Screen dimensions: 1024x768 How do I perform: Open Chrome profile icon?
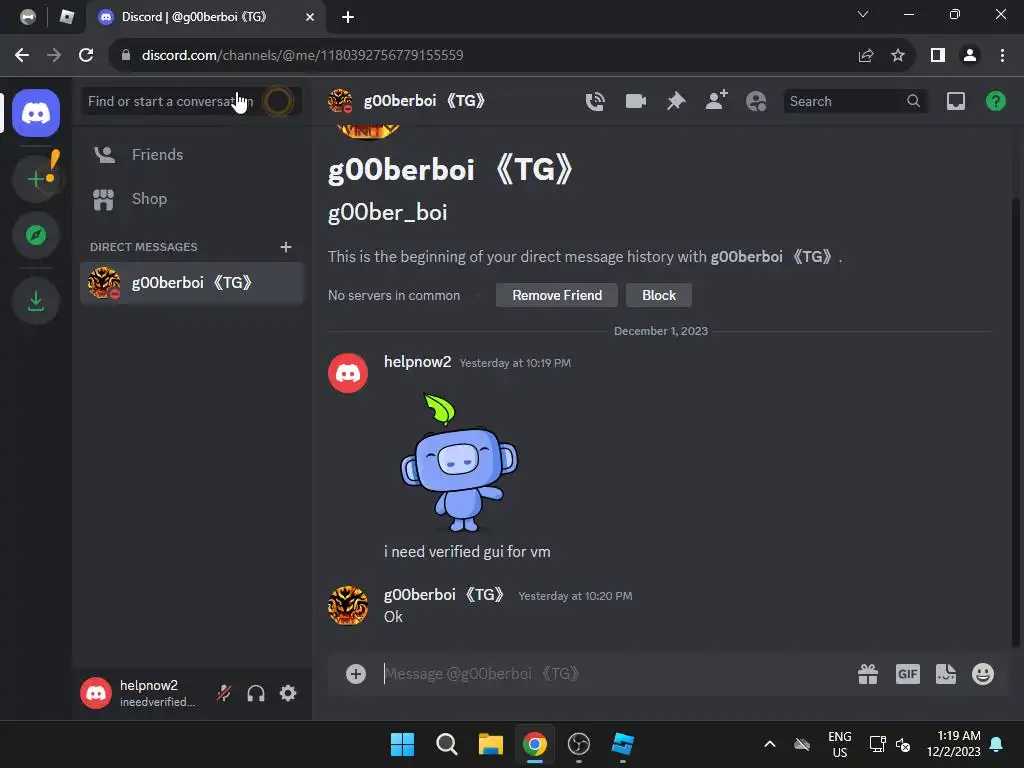[970, 55]
